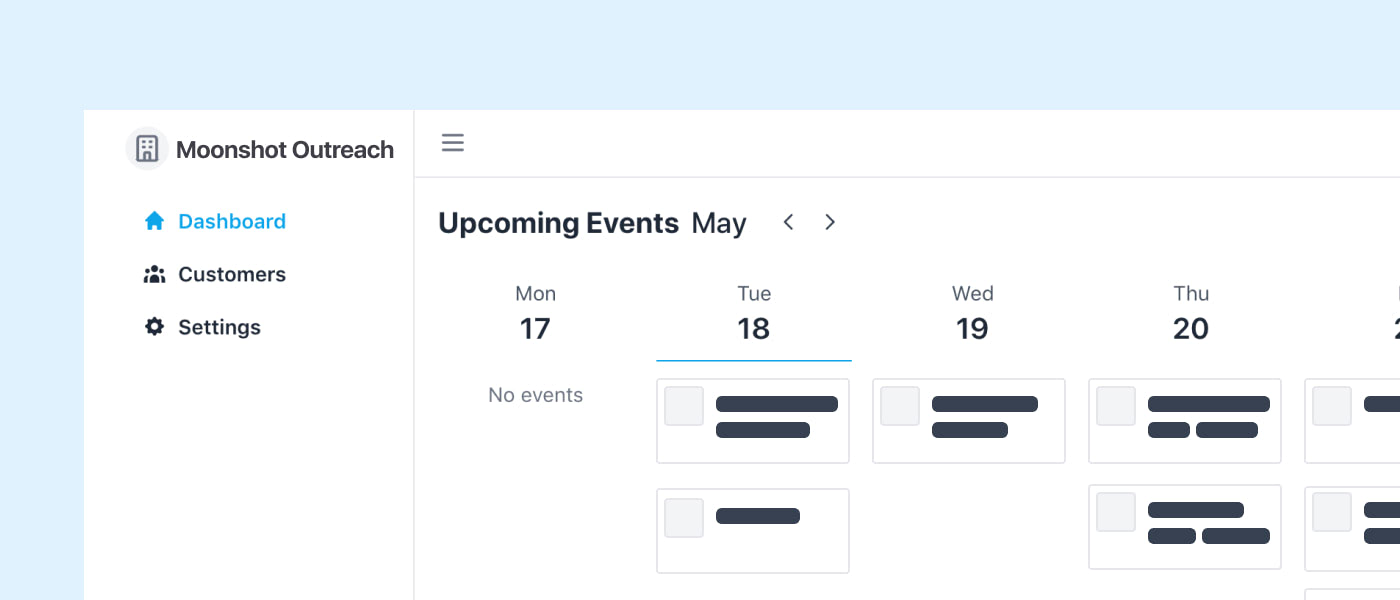Click the Customers people icon
The image size is (1400, 600).
(x=154, y=274)
